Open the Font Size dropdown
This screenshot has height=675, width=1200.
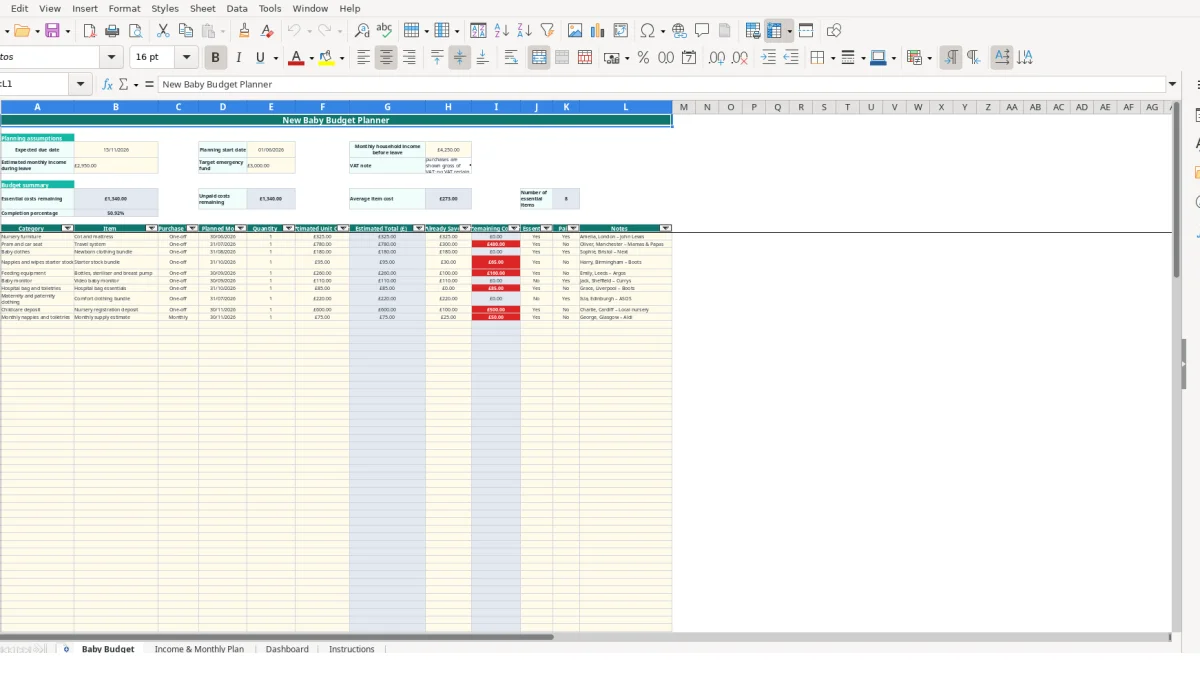pyautogui.click(x=186, y=58)
